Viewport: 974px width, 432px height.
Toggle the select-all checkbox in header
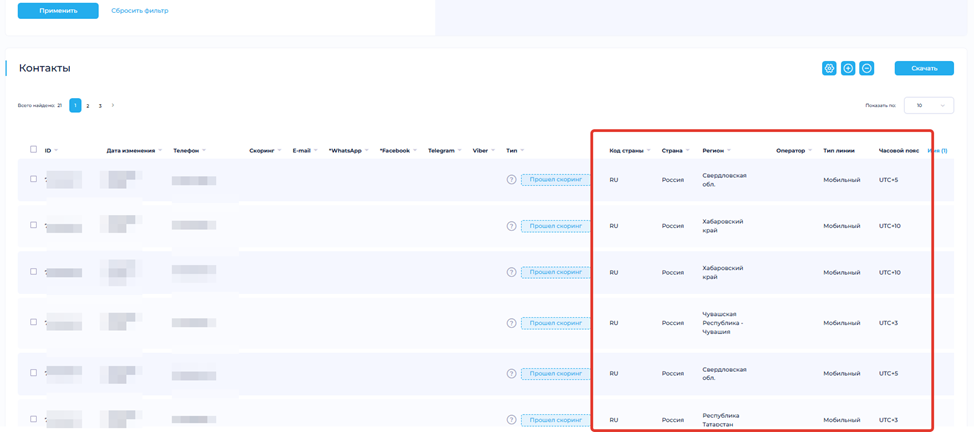point(33,150)
